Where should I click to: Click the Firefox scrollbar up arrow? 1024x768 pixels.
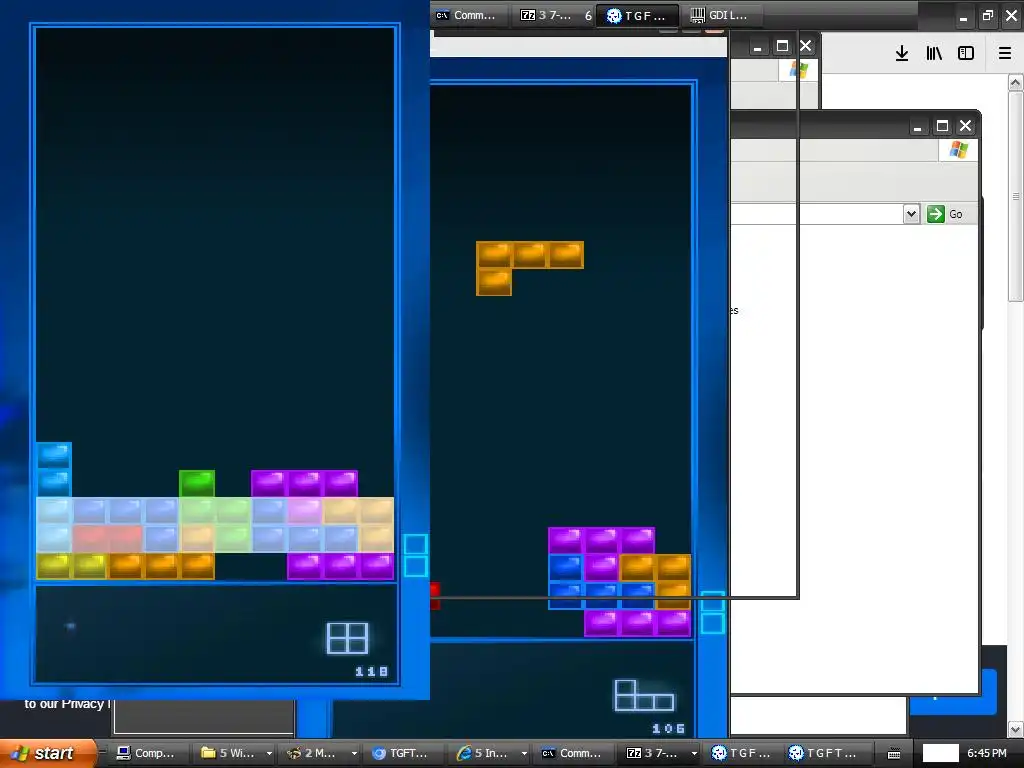click(1016, 82)
